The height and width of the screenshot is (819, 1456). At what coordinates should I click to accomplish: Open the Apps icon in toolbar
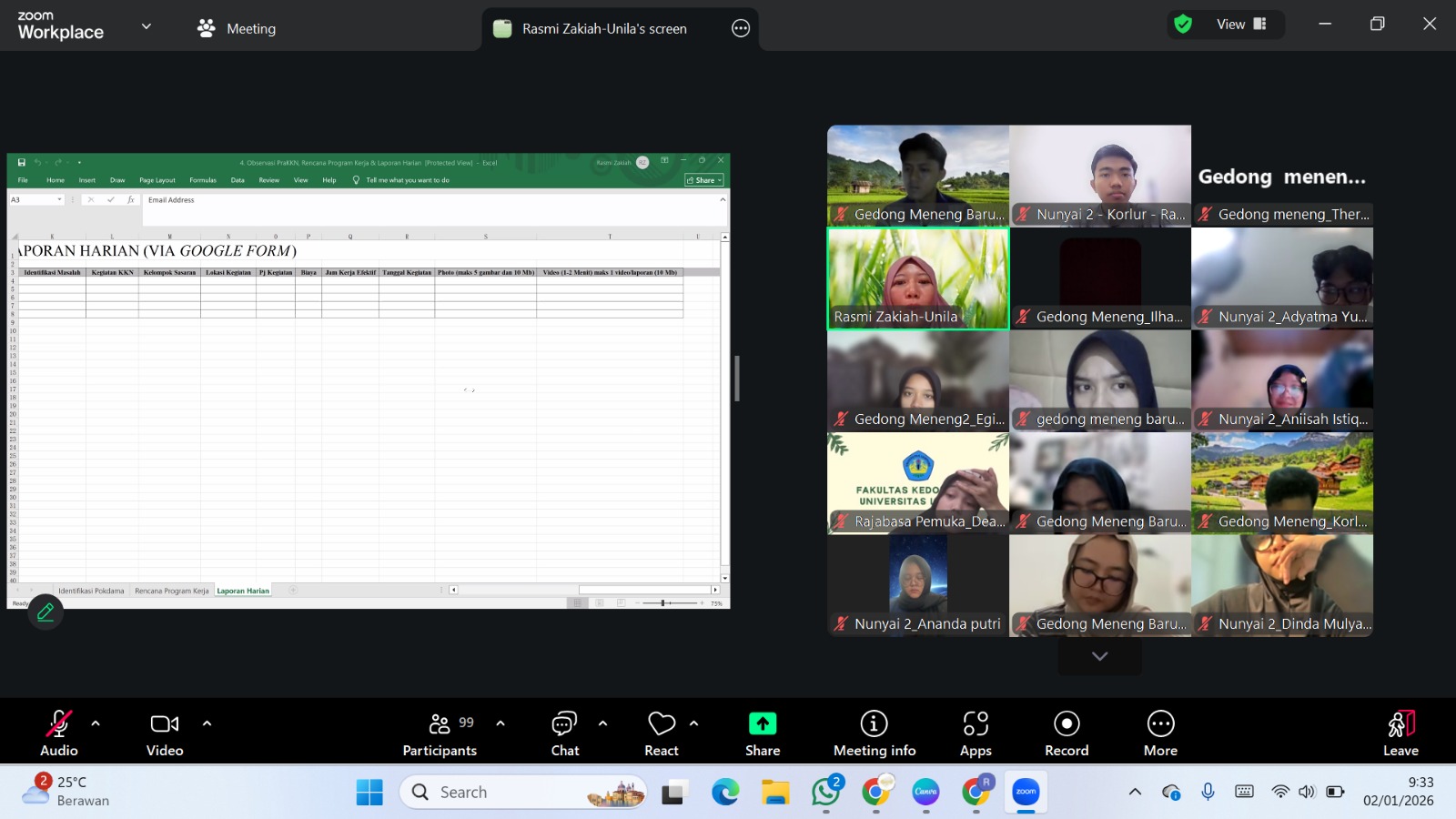coord(976,724)
